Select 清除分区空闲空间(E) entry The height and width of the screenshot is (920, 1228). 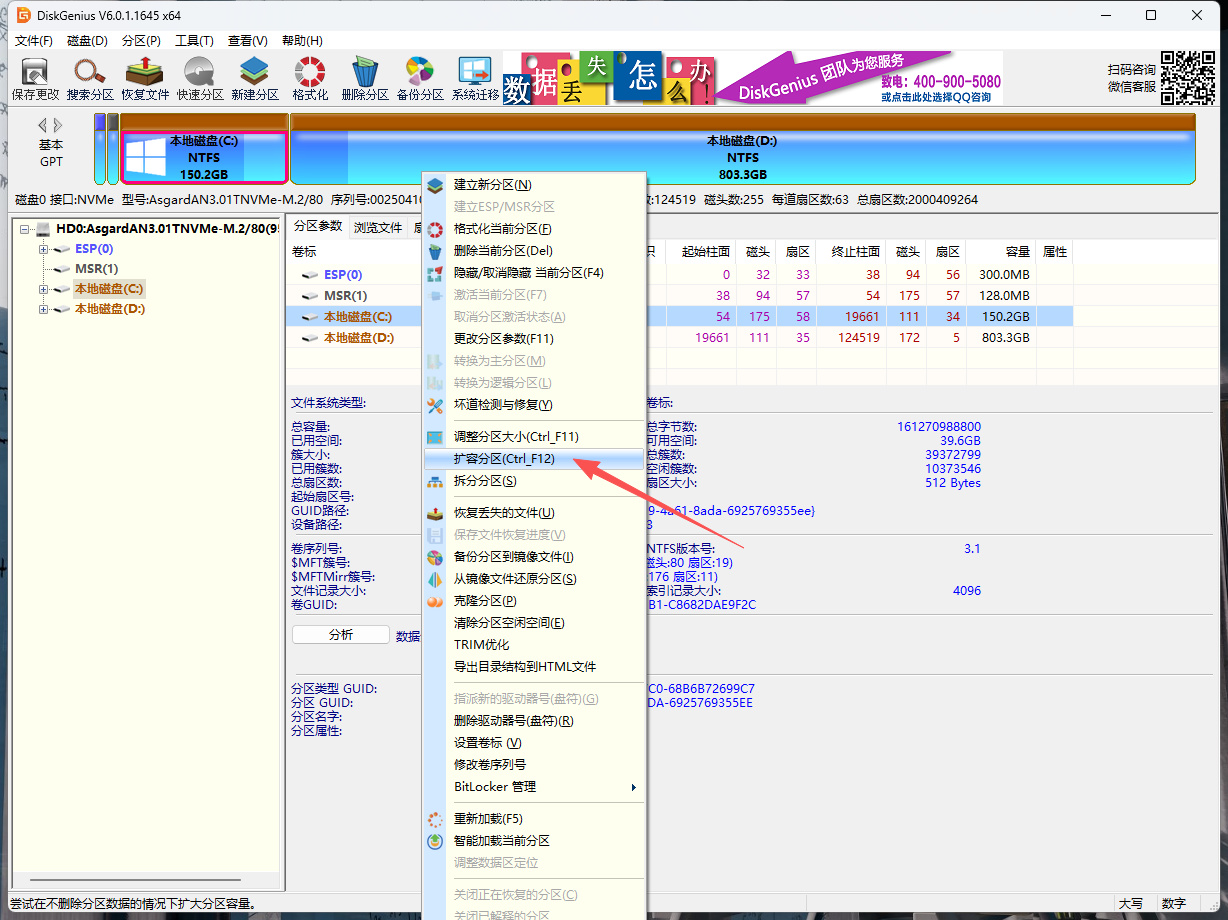pos(534,623)
